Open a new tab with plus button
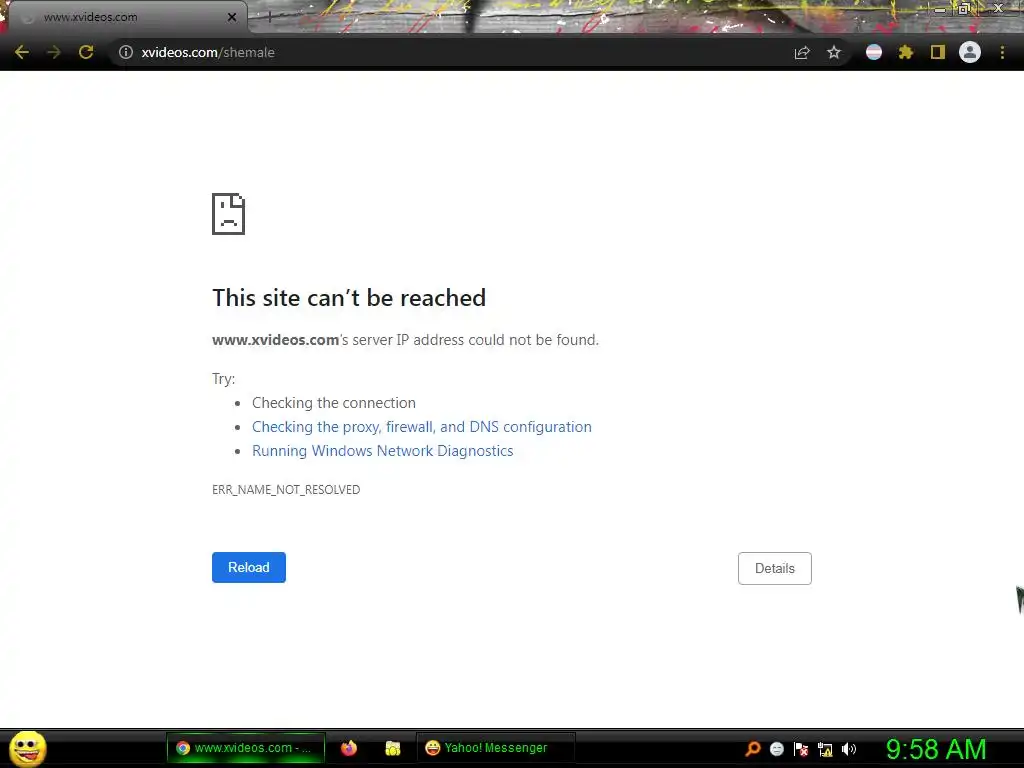1024x768 pixels. (x=270, y=17)
